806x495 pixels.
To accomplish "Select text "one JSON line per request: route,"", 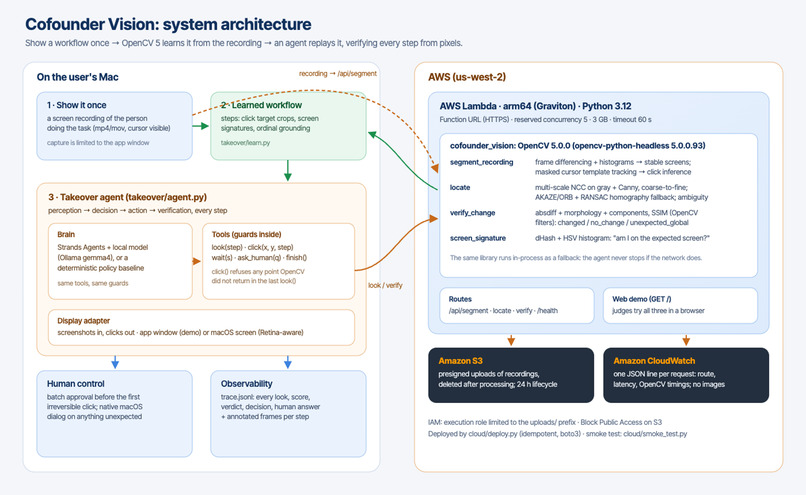I will (x=664, y=374).
